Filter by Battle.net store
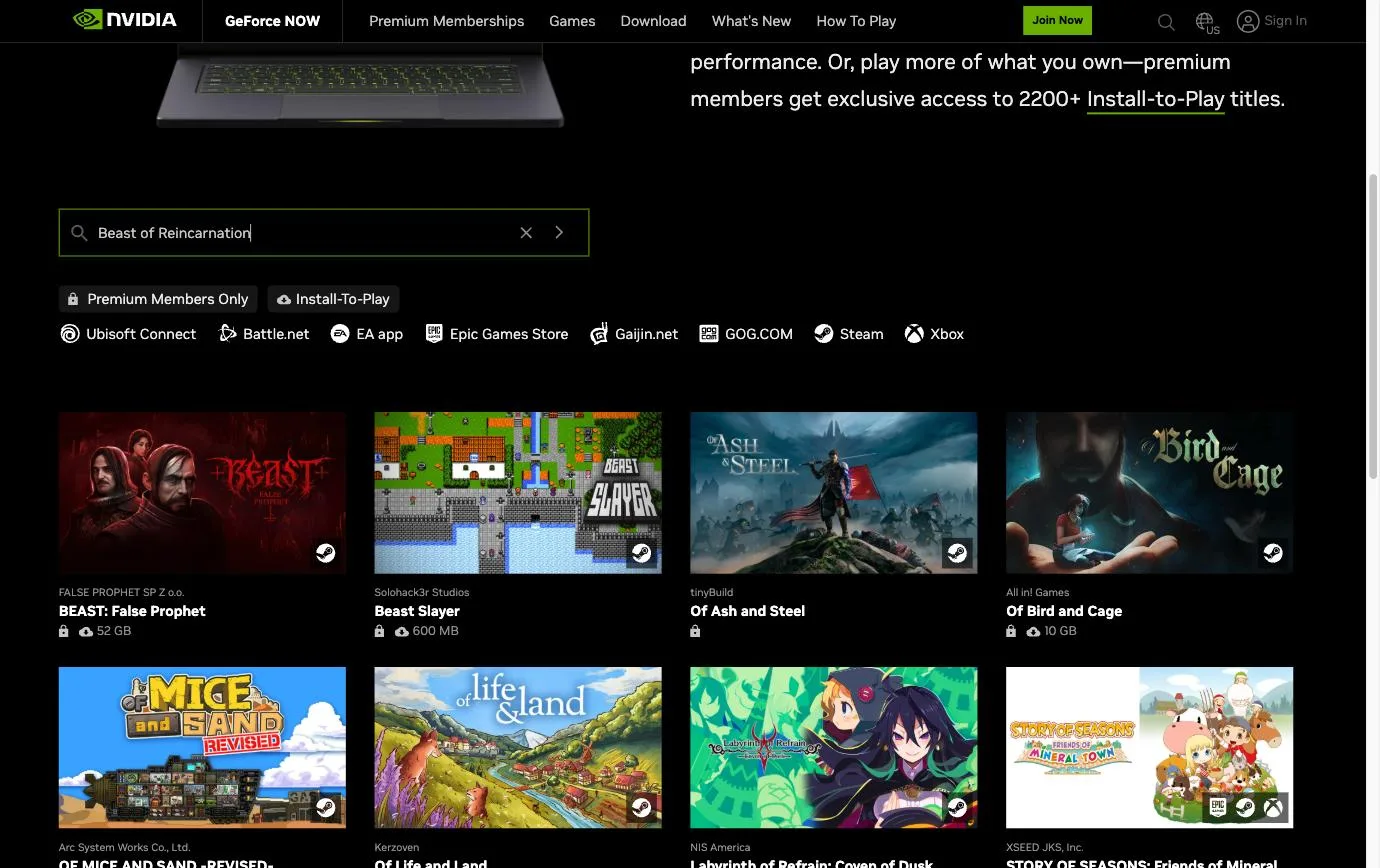This screenshot has width=1380, height=868. coord(264,334)
